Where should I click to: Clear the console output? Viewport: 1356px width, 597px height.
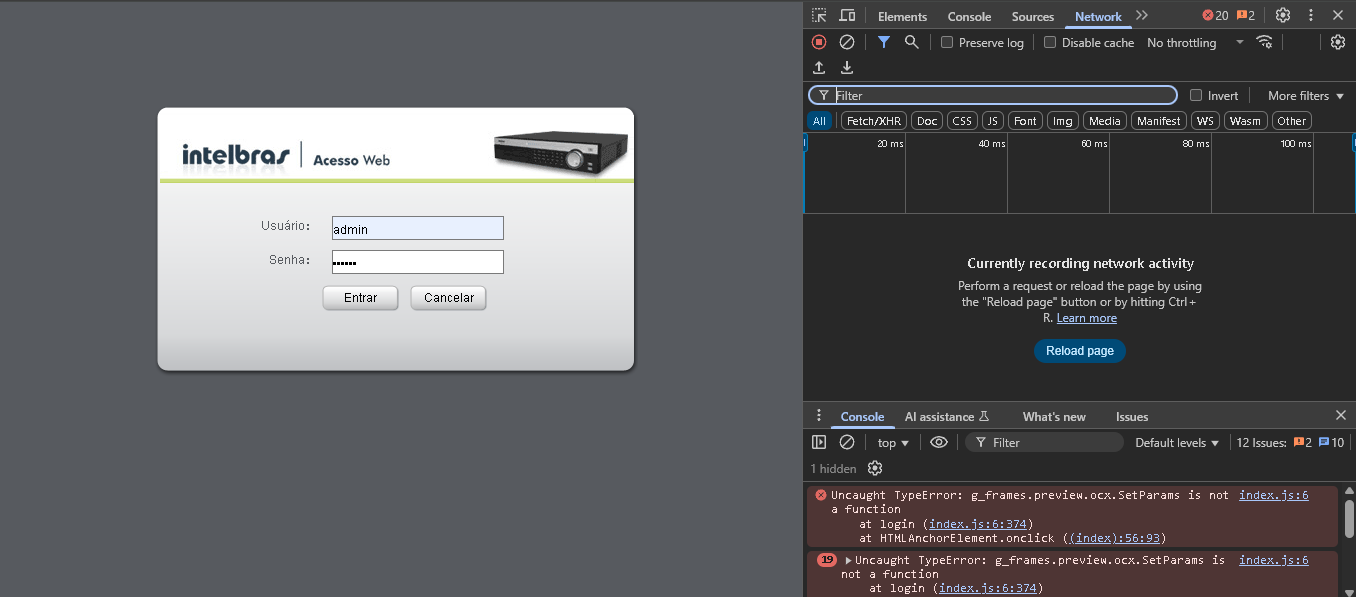pos(847,442)
